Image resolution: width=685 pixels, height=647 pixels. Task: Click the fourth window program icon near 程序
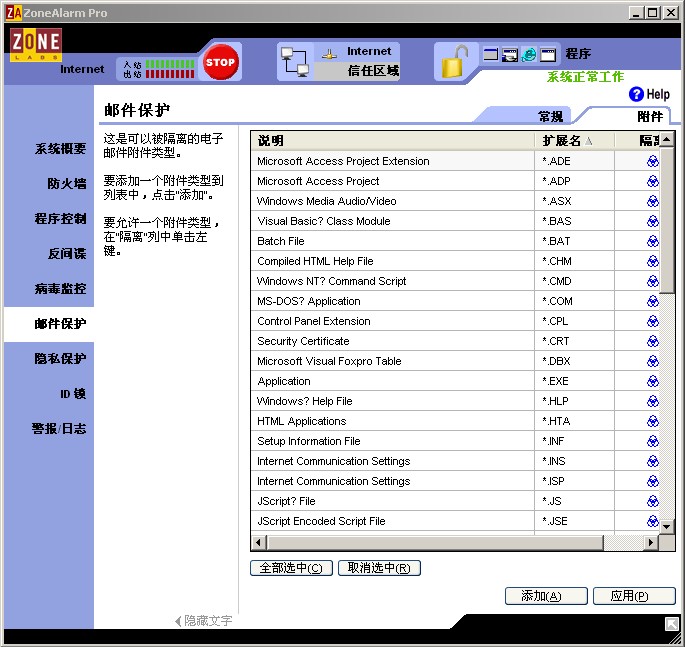(x=548, y=54)
